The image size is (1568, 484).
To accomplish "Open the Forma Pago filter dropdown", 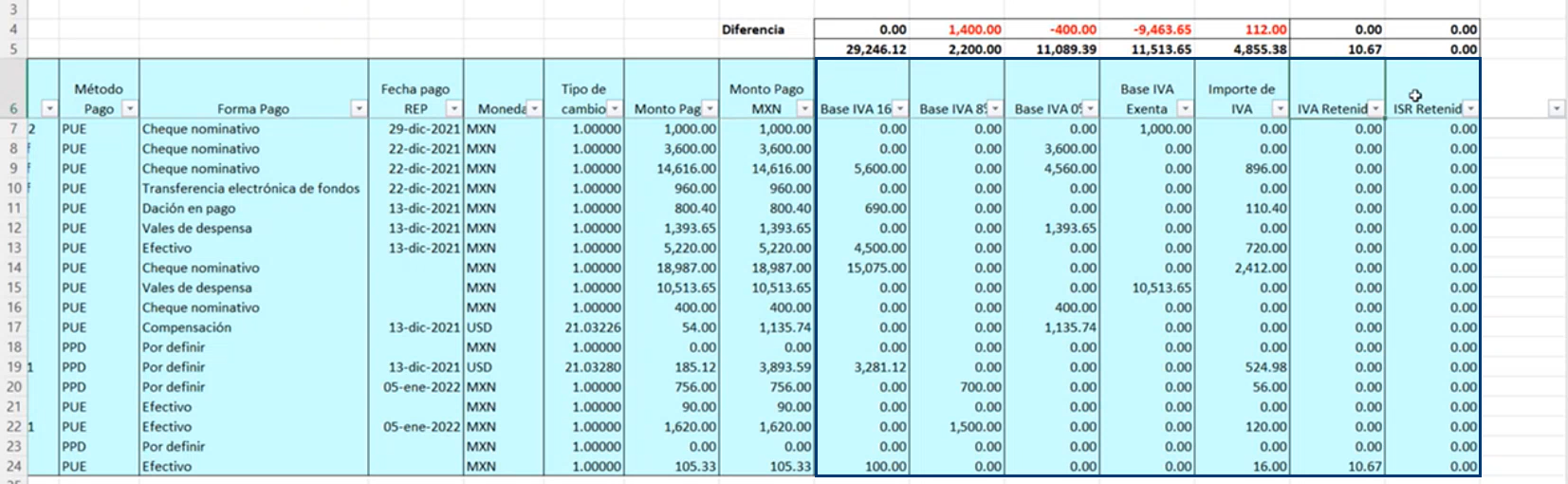I will 360,109.
